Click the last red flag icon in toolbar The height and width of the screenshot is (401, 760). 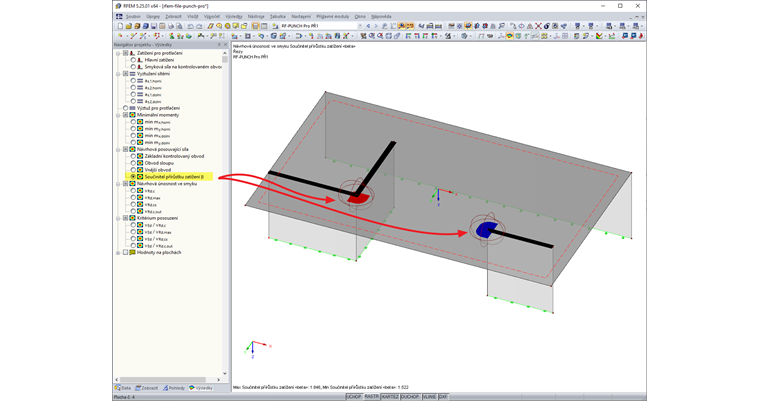pos(641,36)
